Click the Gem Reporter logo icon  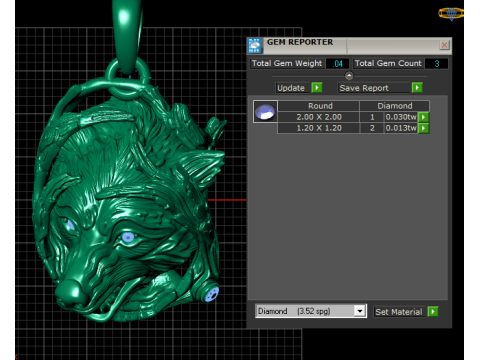254,46
